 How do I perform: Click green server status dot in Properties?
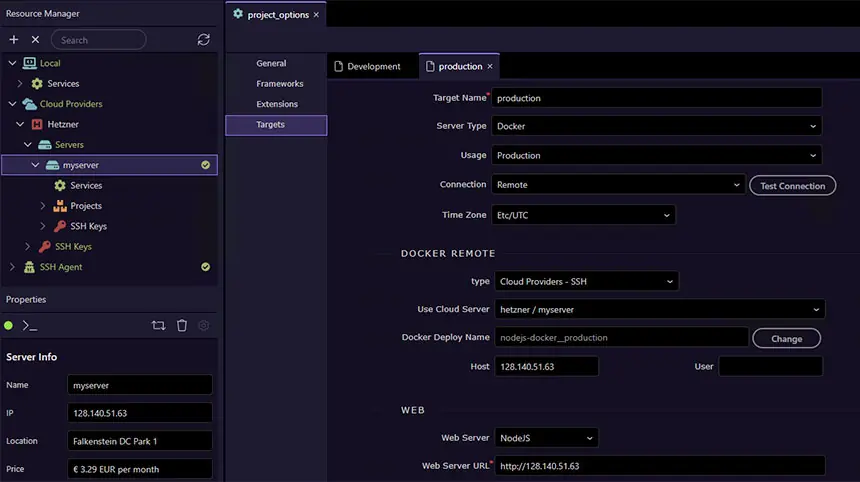click(x=8, y=325)
